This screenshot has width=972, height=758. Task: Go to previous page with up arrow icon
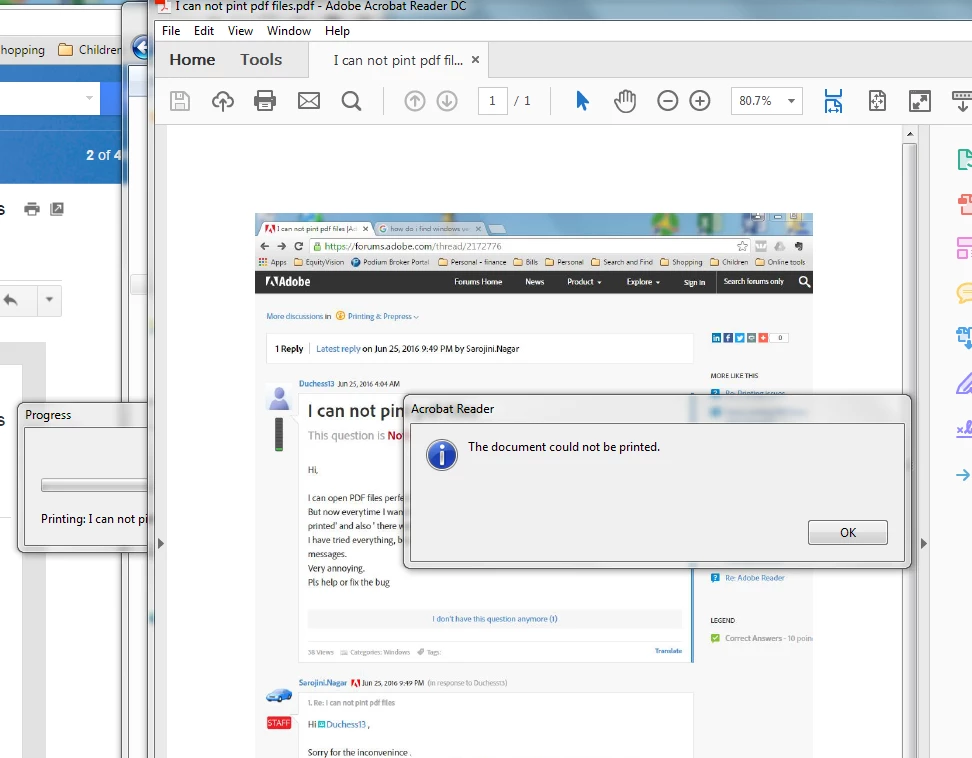tap(415, 101)
